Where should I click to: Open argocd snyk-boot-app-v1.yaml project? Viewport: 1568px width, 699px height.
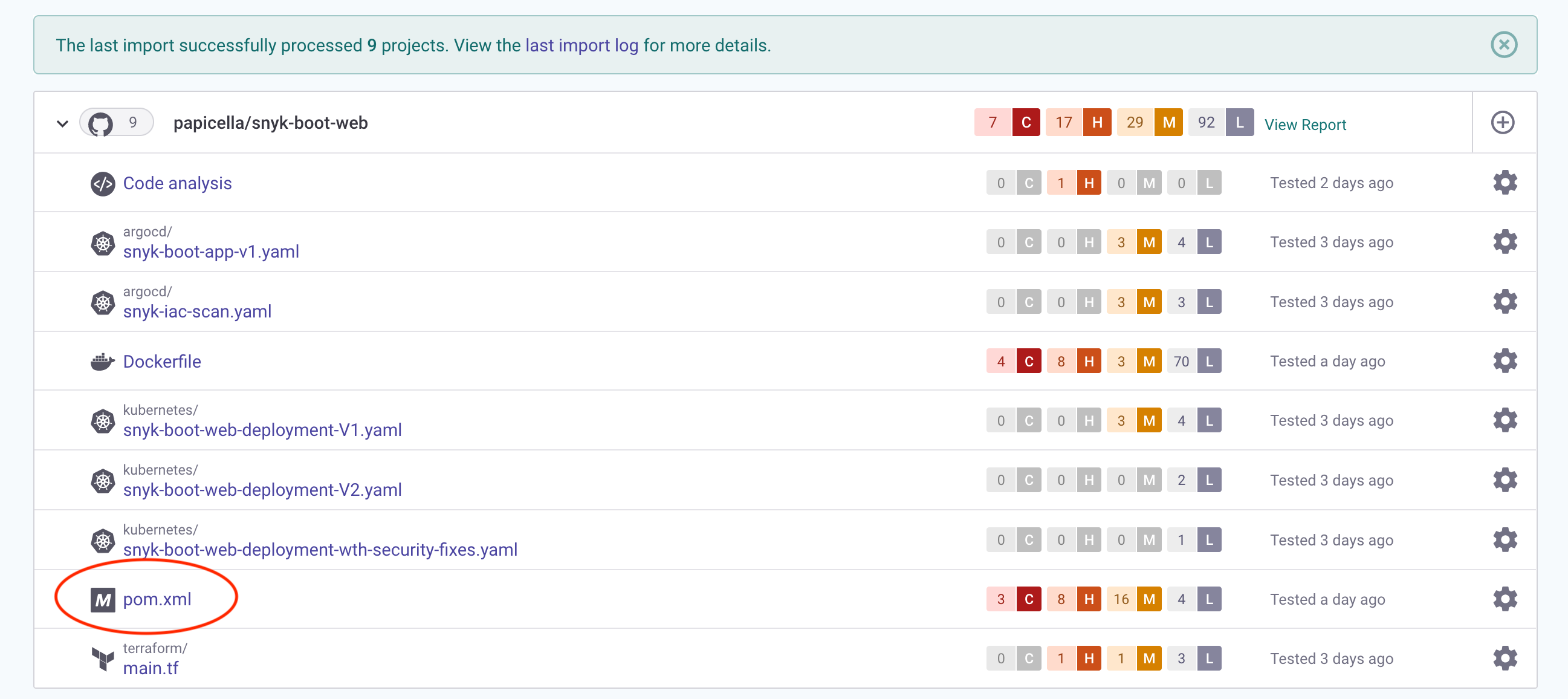(x=210, y=252)
